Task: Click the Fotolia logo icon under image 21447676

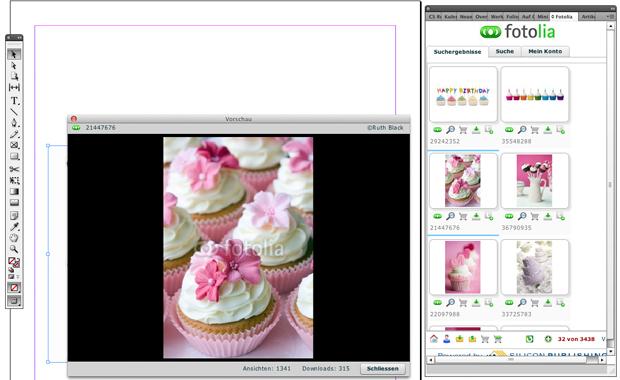Action: pyautogui.click(x=437, y=216)
